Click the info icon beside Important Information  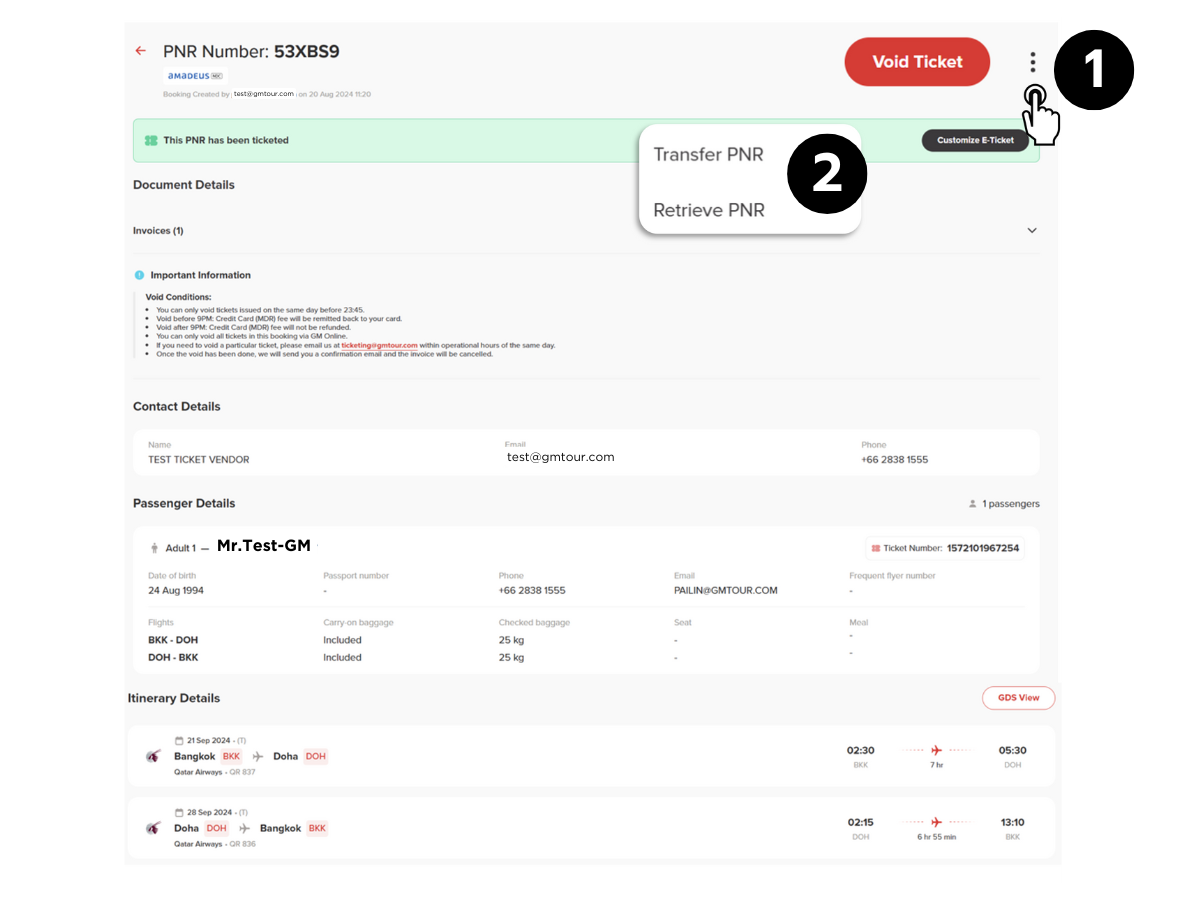pos(139,275)
